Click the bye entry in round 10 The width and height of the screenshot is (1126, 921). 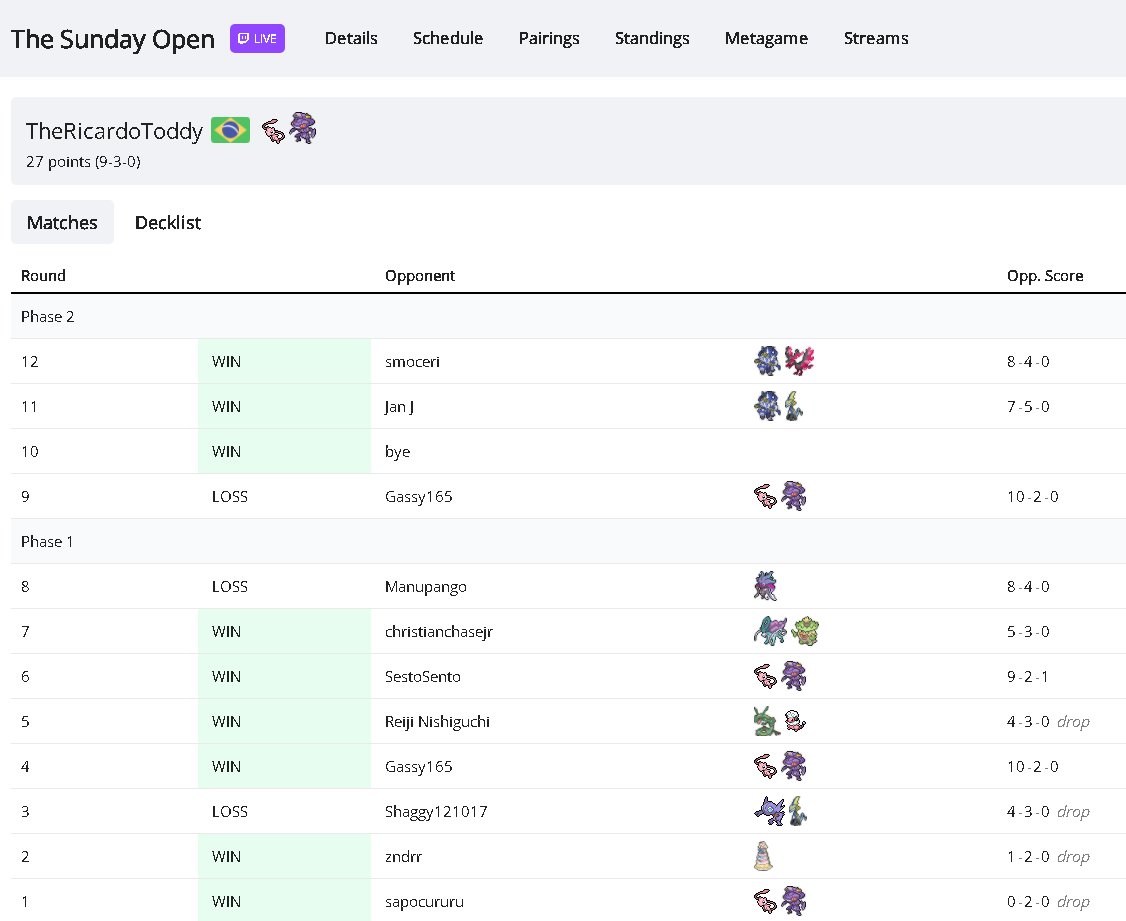click(397, 452)
